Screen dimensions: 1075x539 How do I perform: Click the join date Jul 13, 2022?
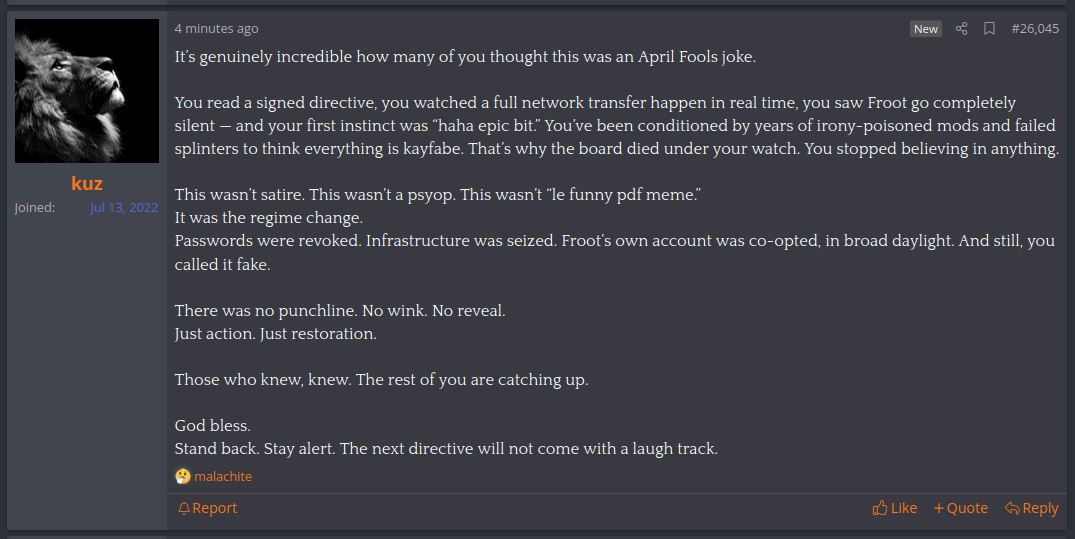[x=124, y=208]
